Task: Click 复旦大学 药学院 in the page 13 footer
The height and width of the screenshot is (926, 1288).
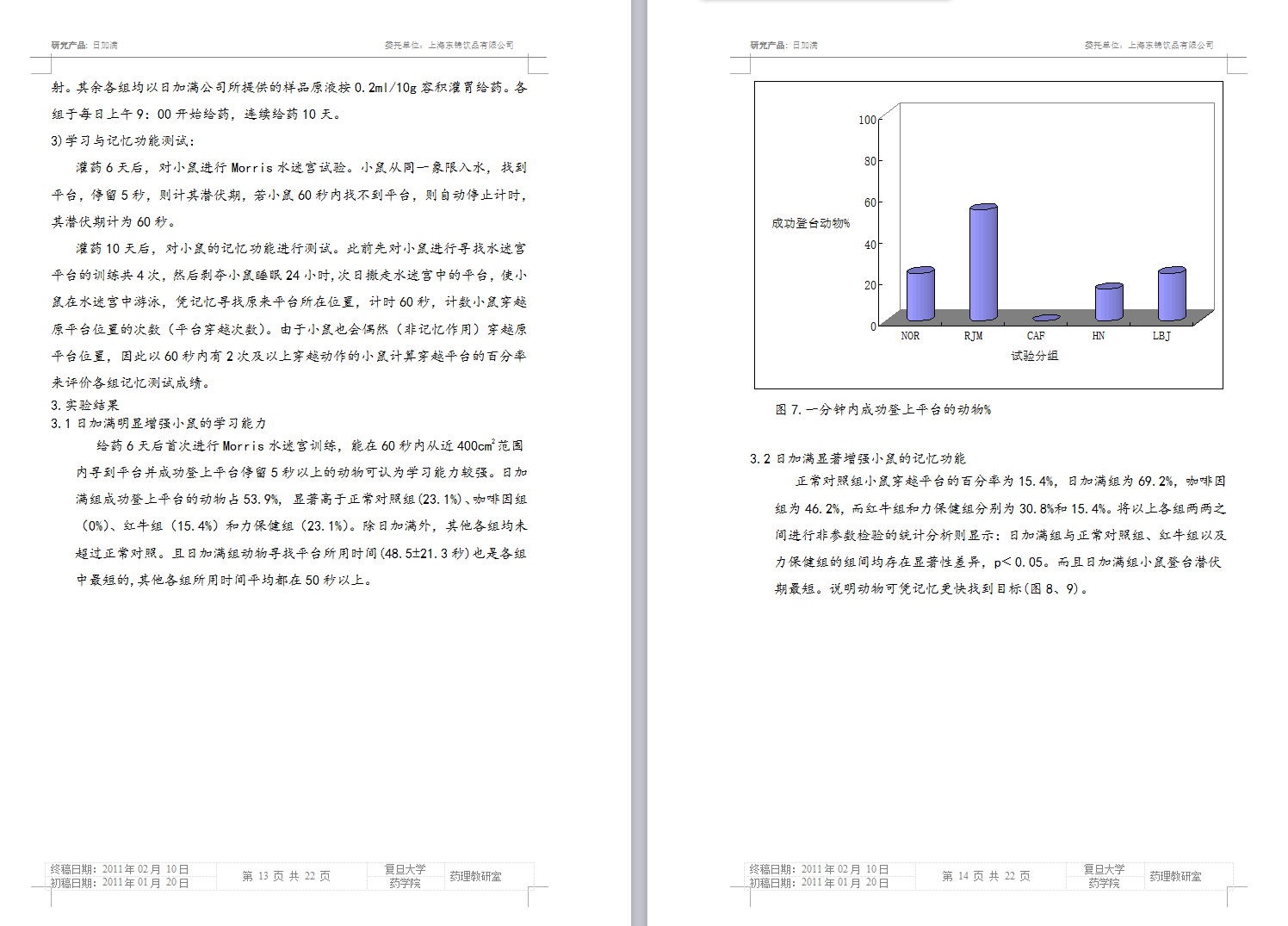Action: (405, 876)
